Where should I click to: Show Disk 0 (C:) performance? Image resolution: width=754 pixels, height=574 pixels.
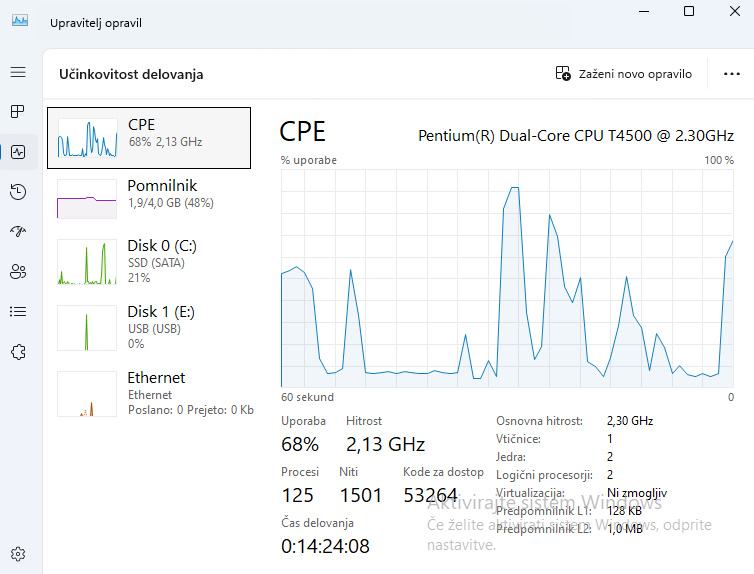(x=149, y=261)
